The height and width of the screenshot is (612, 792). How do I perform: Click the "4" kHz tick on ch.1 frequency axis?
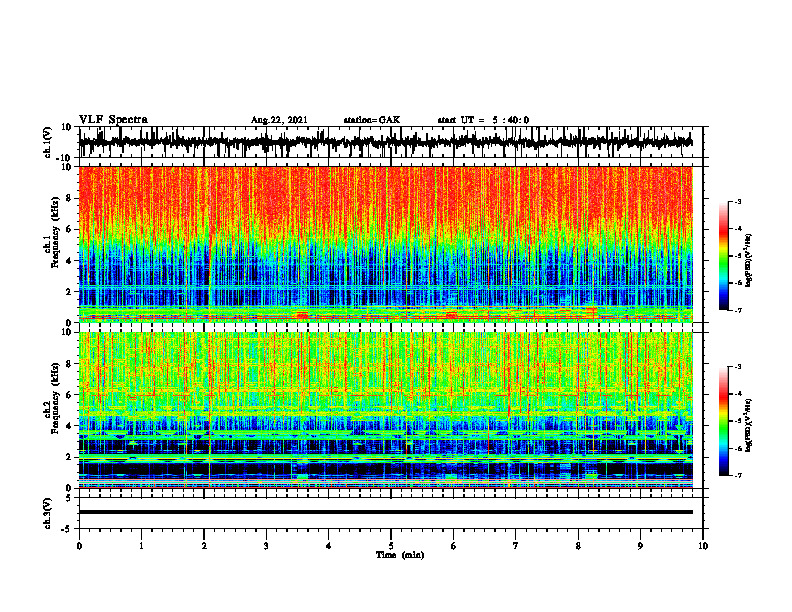click(x=69, y=261)
